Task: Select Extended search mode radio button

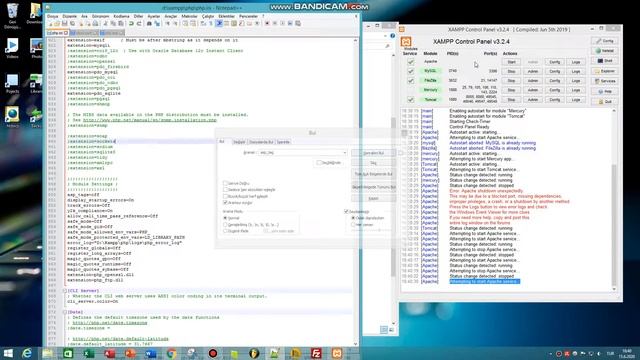Action: tap(225, 224)
